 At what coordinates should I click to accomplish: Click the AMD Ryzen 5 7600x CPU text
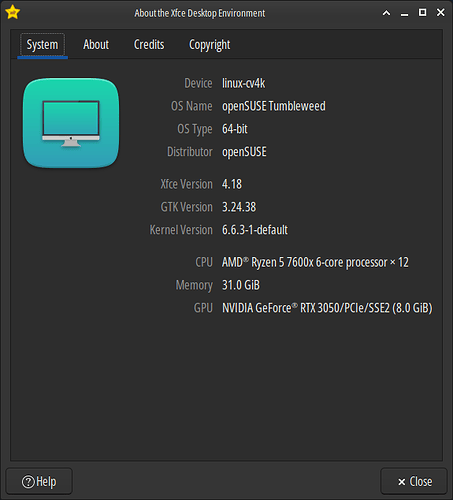(315, 263)
